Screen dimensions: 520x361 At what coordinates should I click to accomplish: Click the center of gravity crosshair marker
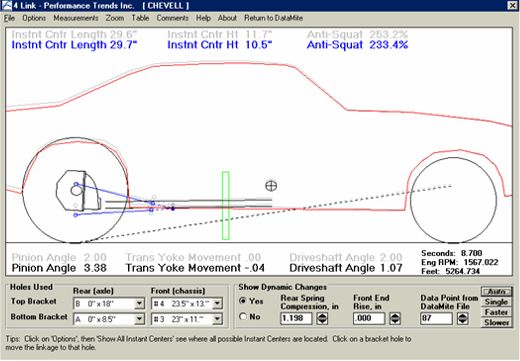click(x=271, y=186)
